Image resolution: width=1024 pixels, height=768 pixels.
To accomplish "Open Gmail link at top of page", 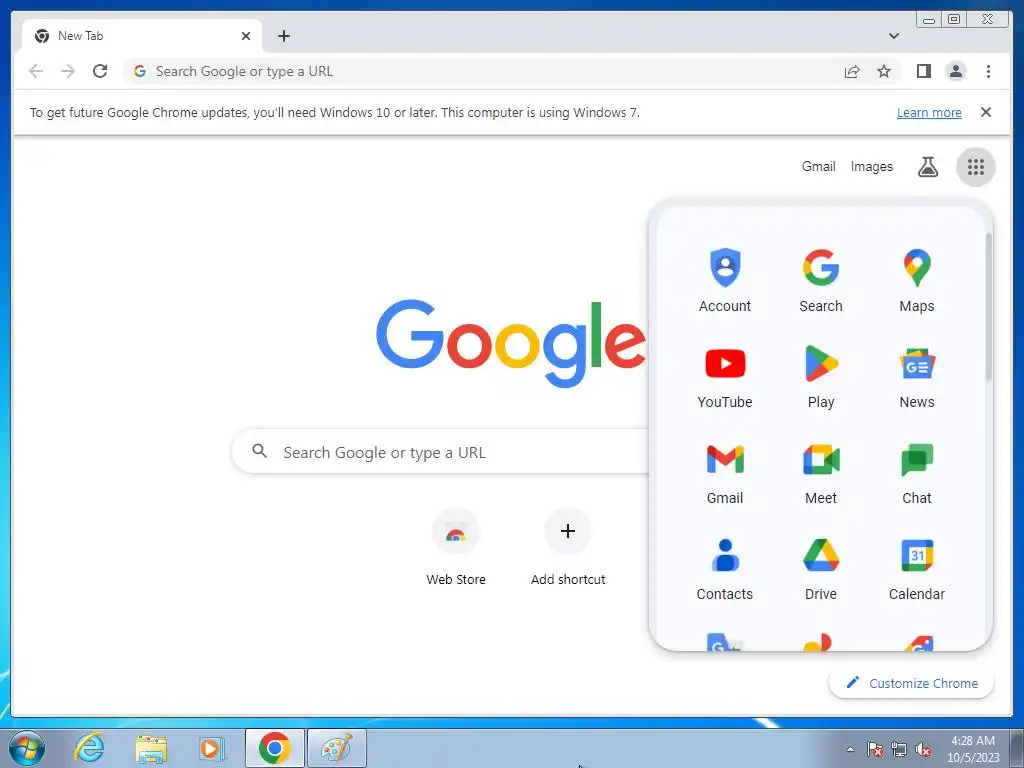I will 818,167.
